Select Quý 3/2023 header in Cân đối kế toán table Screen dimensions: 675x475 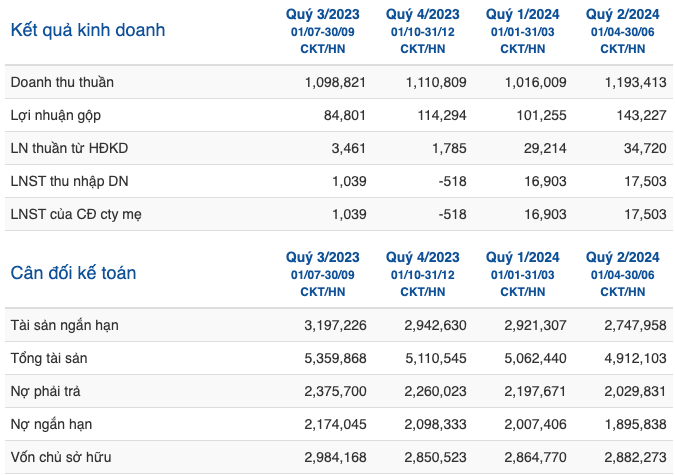[x=322, y=257]
